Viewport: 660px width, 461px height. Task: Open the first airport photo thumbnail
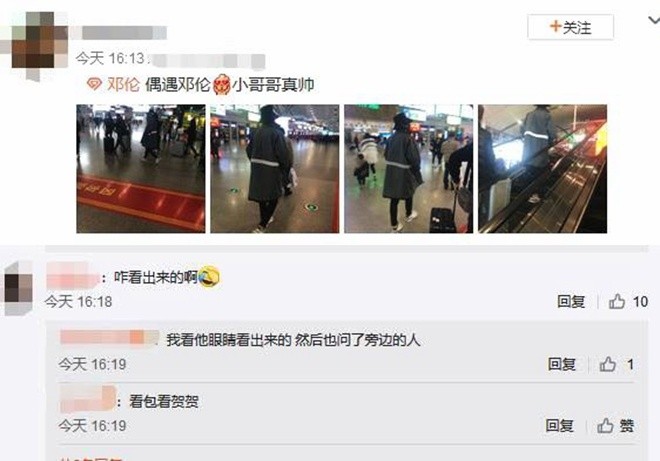click(x=141, y=168)
